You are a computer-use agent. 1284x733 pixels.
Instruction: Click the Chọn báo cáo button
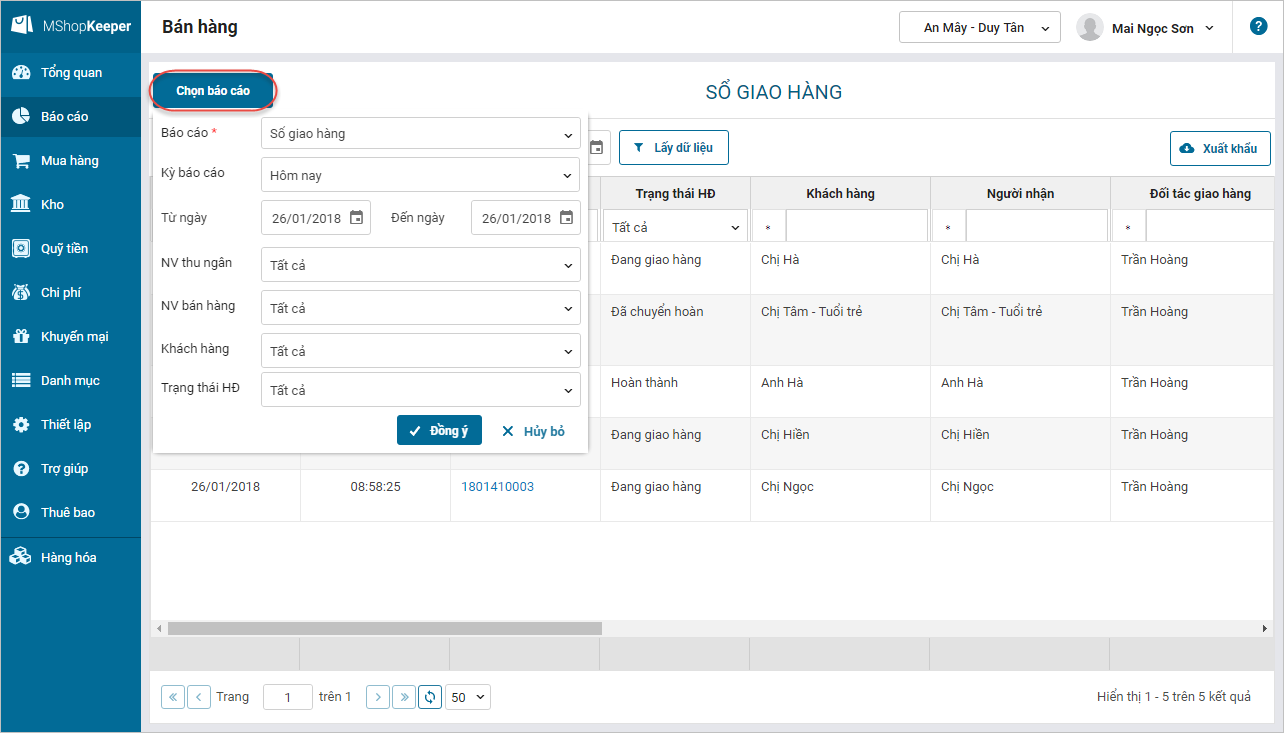click(213, 91)
